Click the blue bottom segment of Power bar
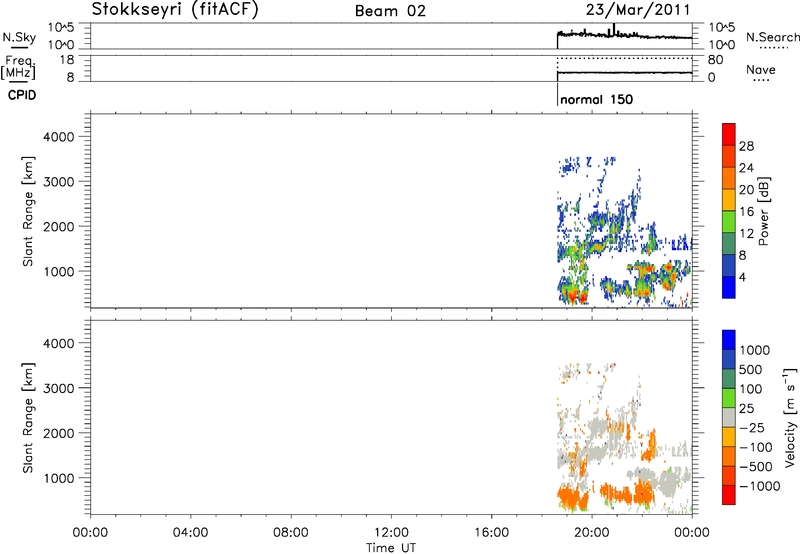This screenshot has width=800, height=554. pyautogui.click(x=729, y=287)
